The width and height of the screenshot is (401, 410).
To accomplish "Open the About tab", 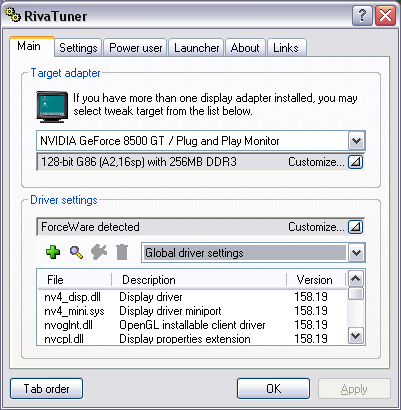I will 245,48.
